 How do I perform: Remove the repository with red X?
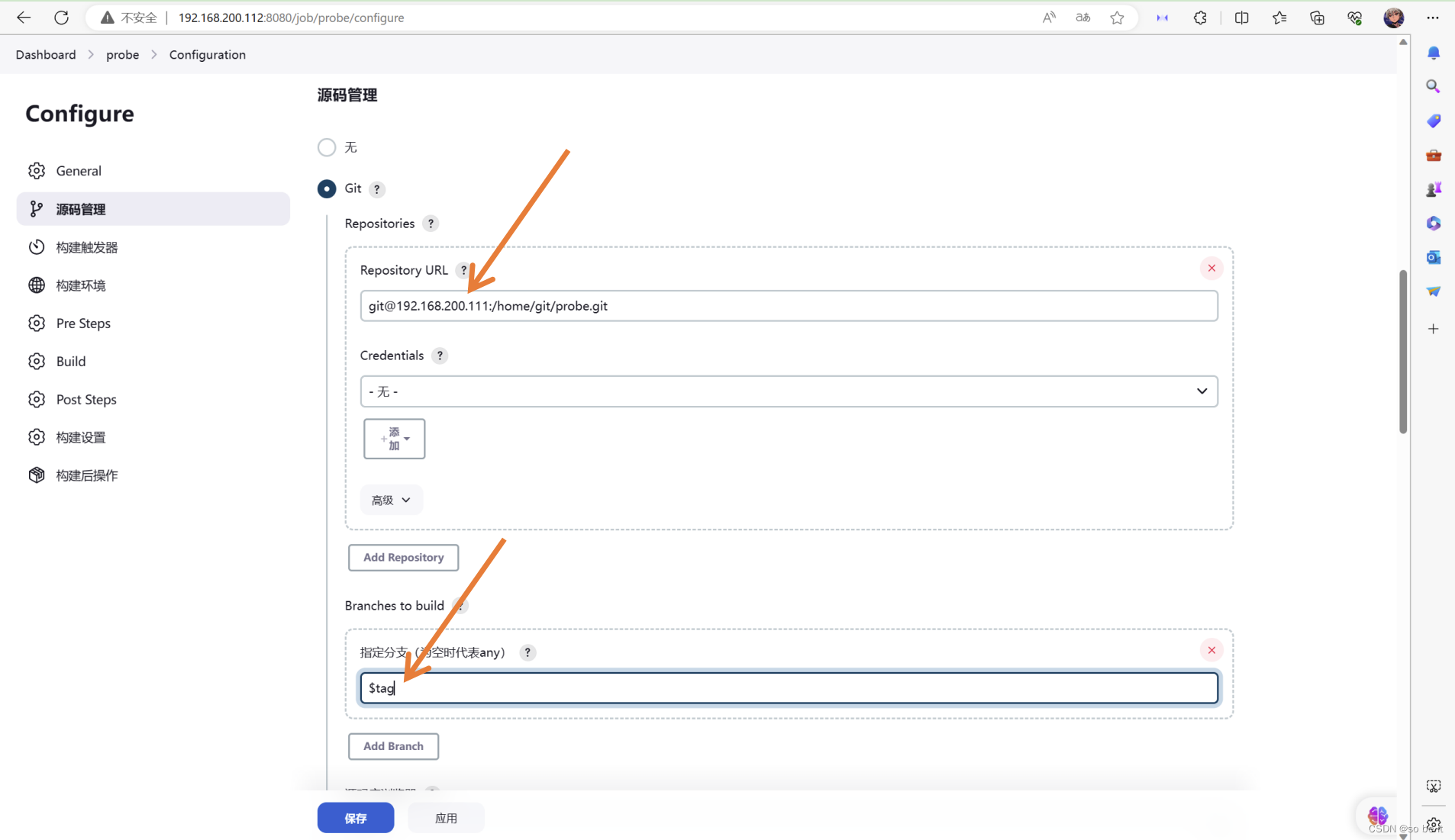[1211, 269]
